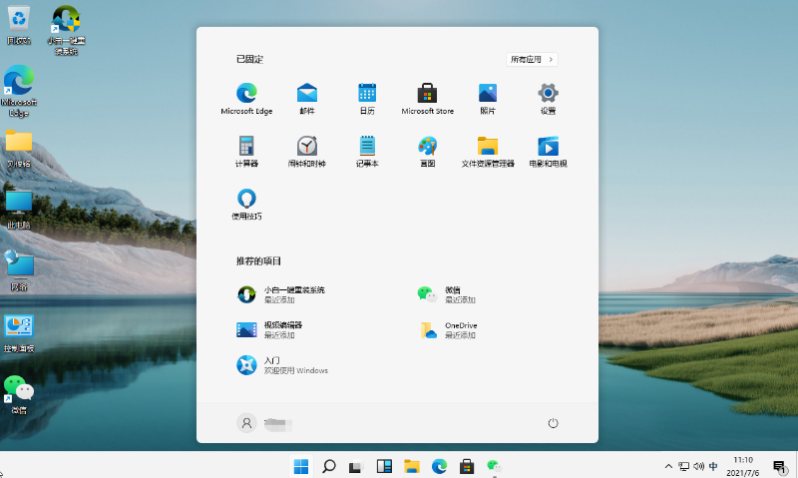Open File Explorer from the taskbar
The image size is (798, 478).
(411, 466)
